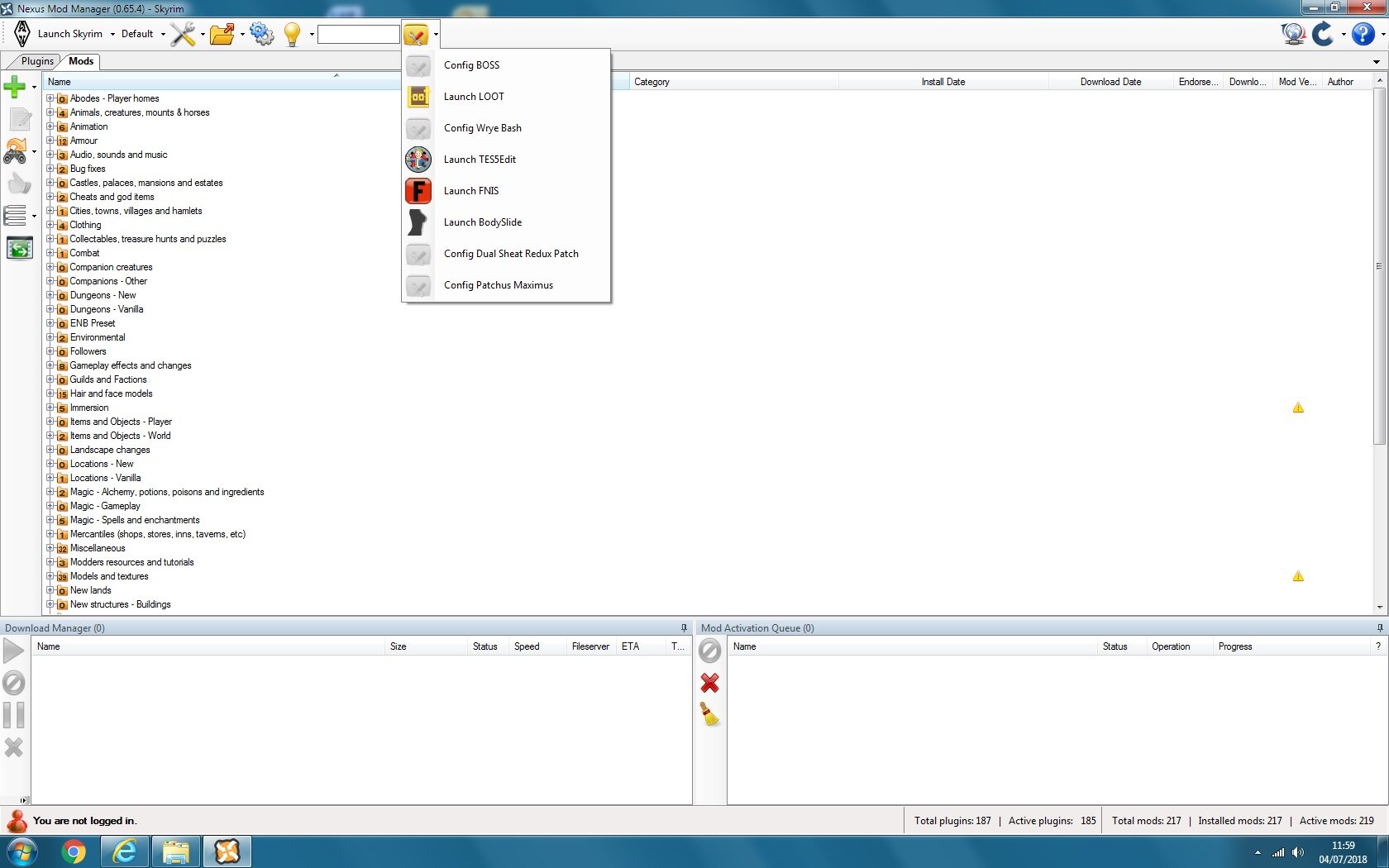
Task: Click the Size column in Download Manager
Action: (426, 646)
